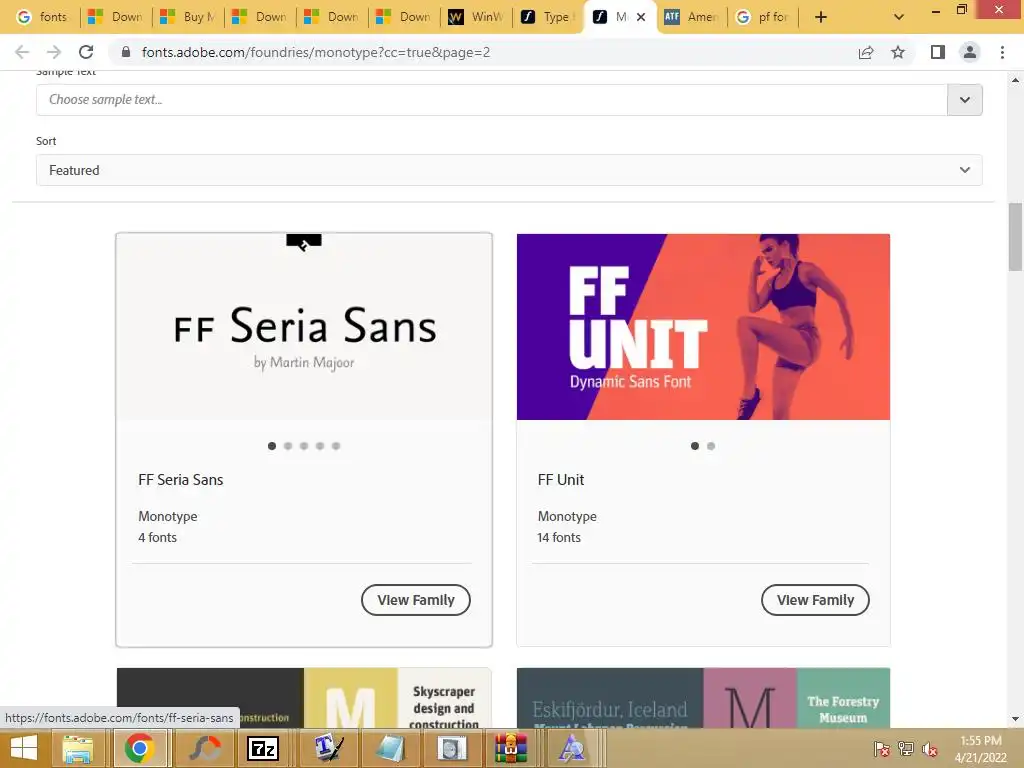Select second FF Seria Sans carousel dot

(288, 446)
